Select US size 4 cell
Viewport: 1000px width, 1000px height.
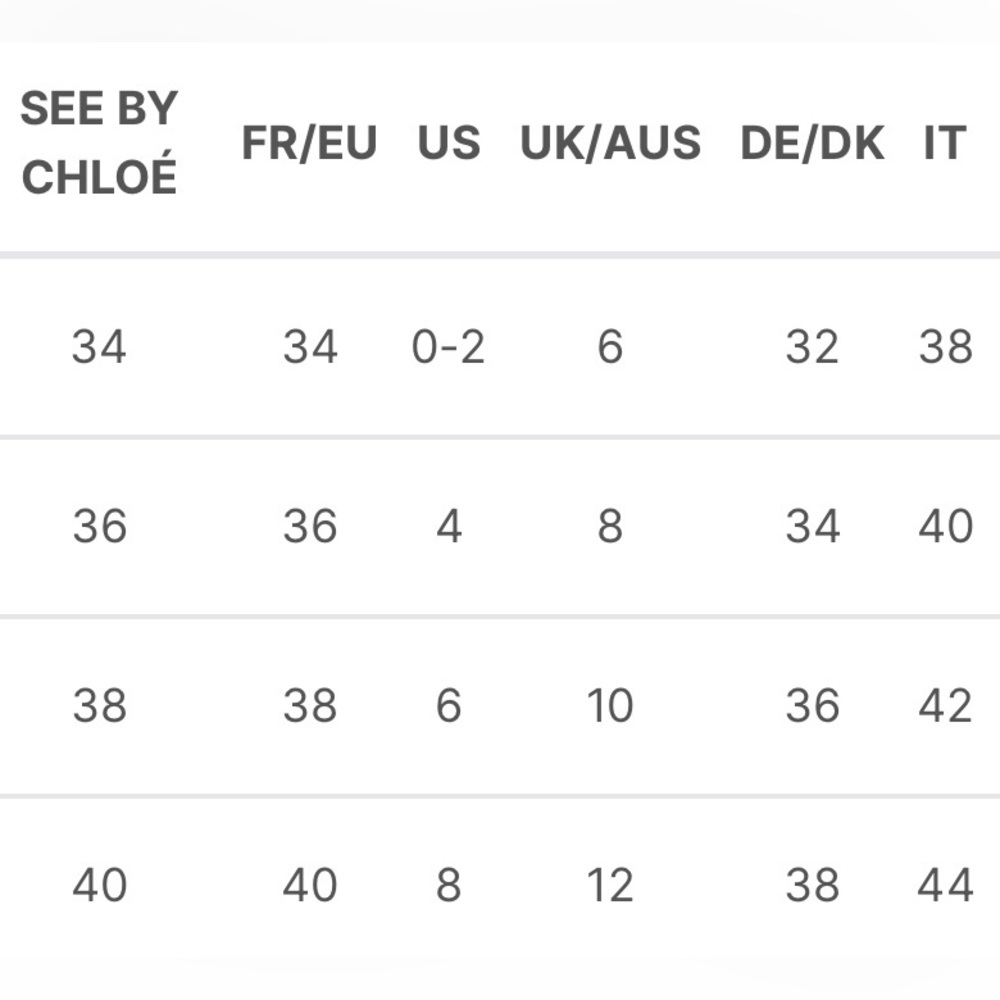pos(449,527)
